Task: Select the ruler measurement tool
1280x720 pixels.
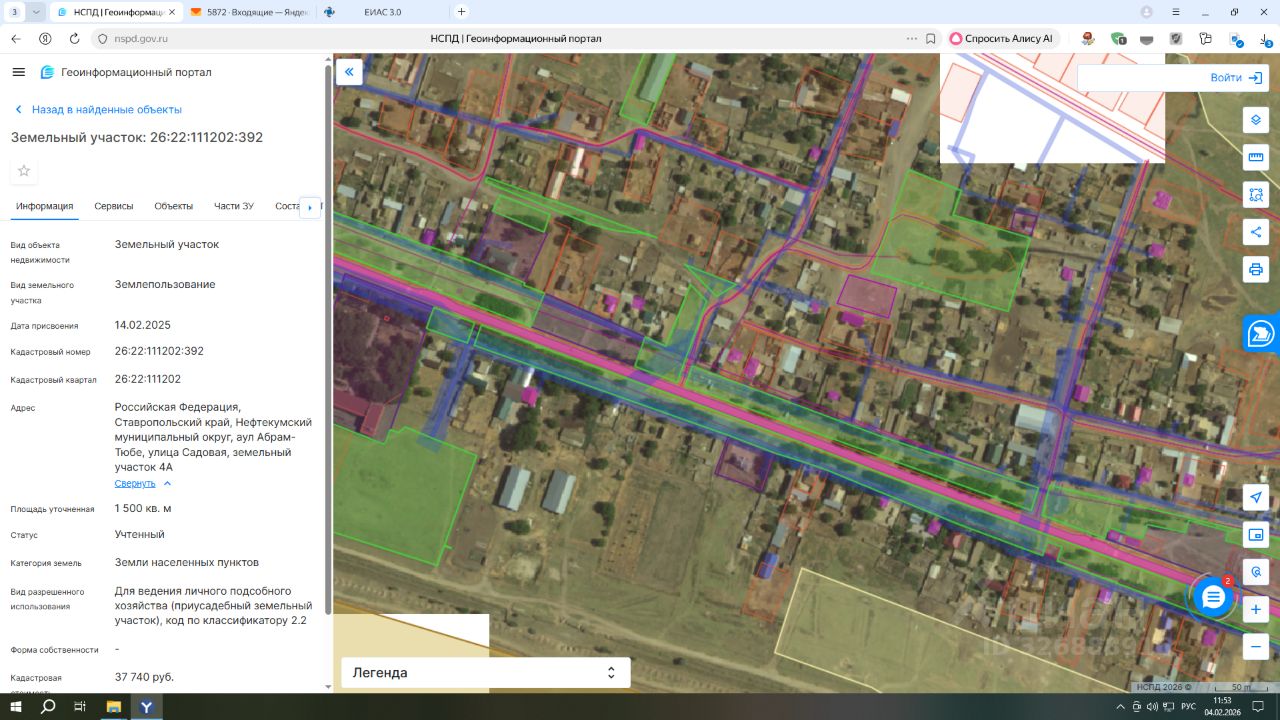Action: point(1256,157)
